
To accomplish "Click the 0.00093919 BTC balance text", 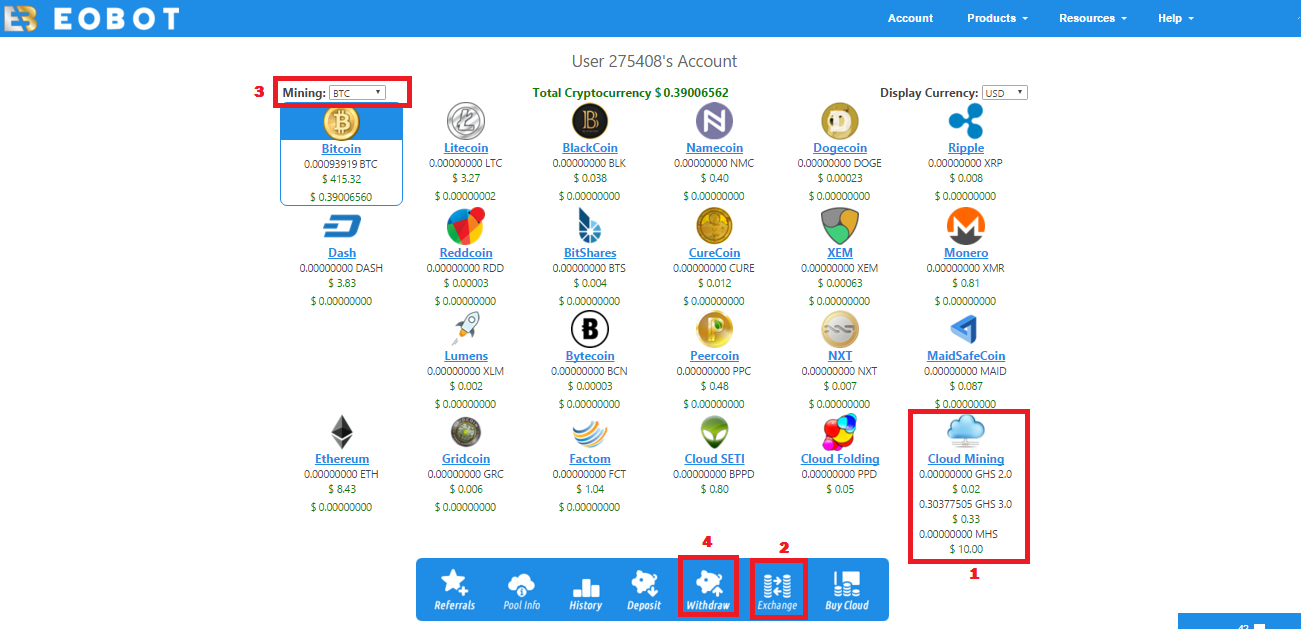I will (x=341, y=164).
